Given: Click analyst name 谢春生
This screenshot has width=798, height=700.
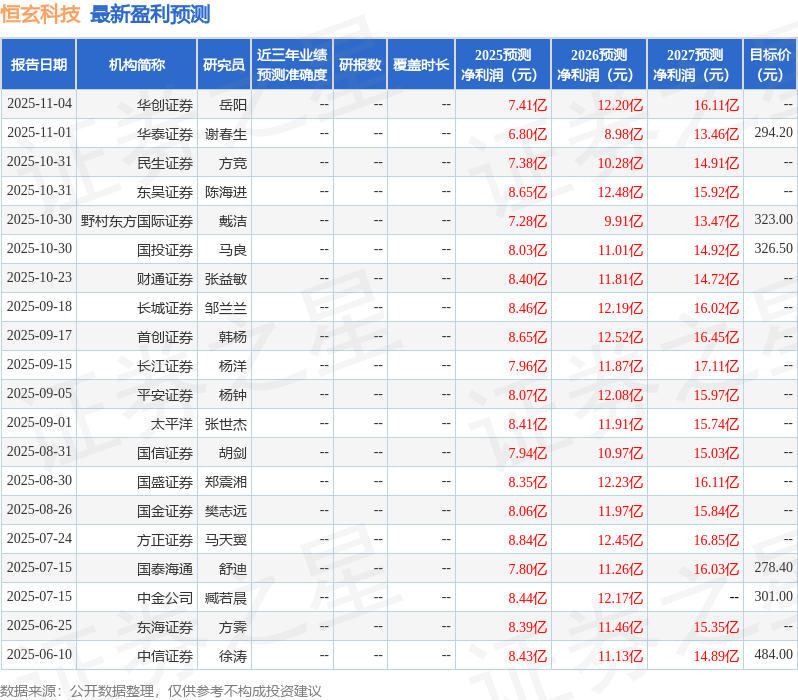Looking at the screenshot, I should [x=226, y=133].
